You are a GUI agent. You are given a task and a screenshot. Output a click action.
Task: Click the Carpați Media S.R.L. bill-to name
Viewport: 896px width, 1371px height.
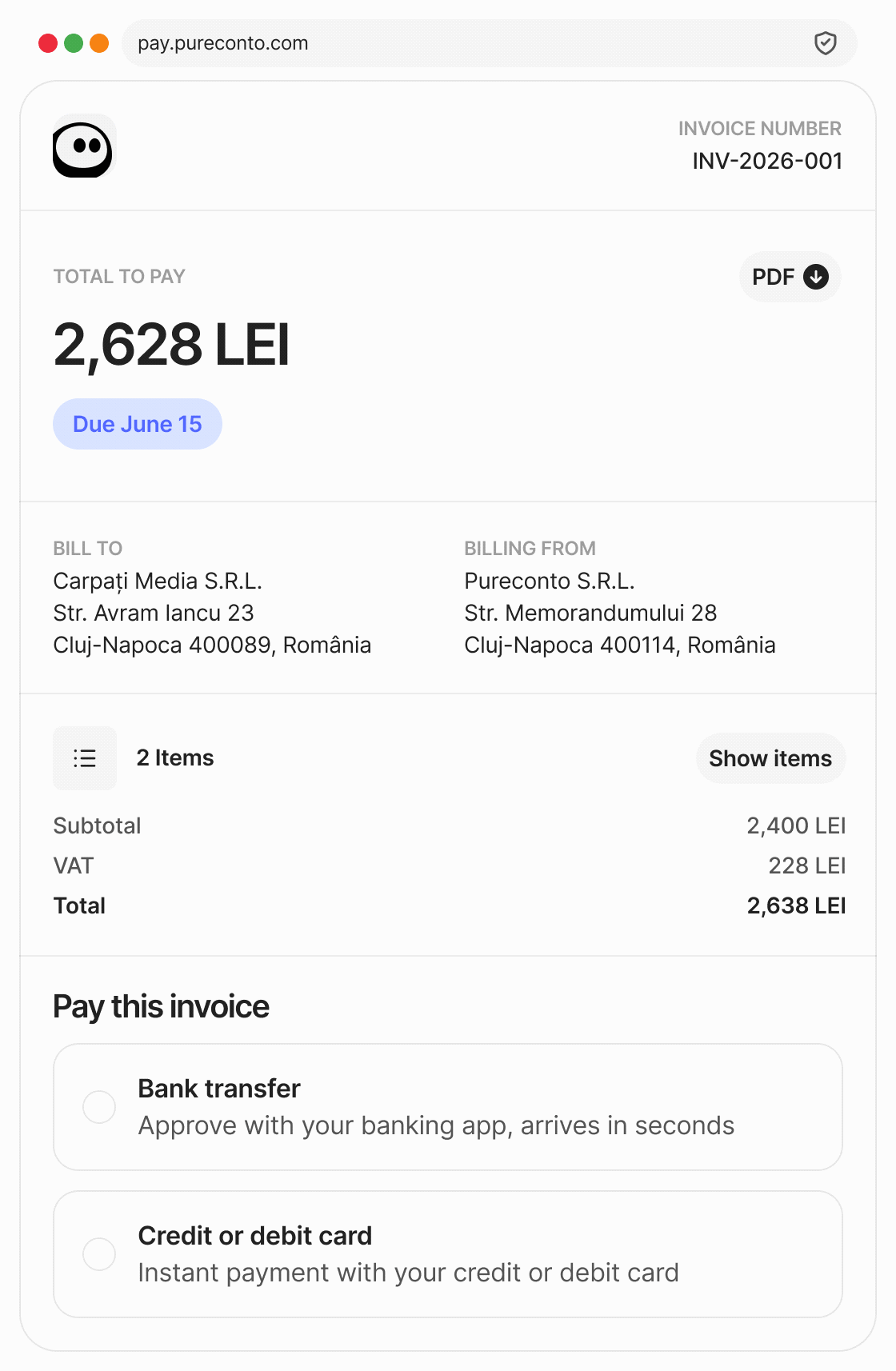158,581
